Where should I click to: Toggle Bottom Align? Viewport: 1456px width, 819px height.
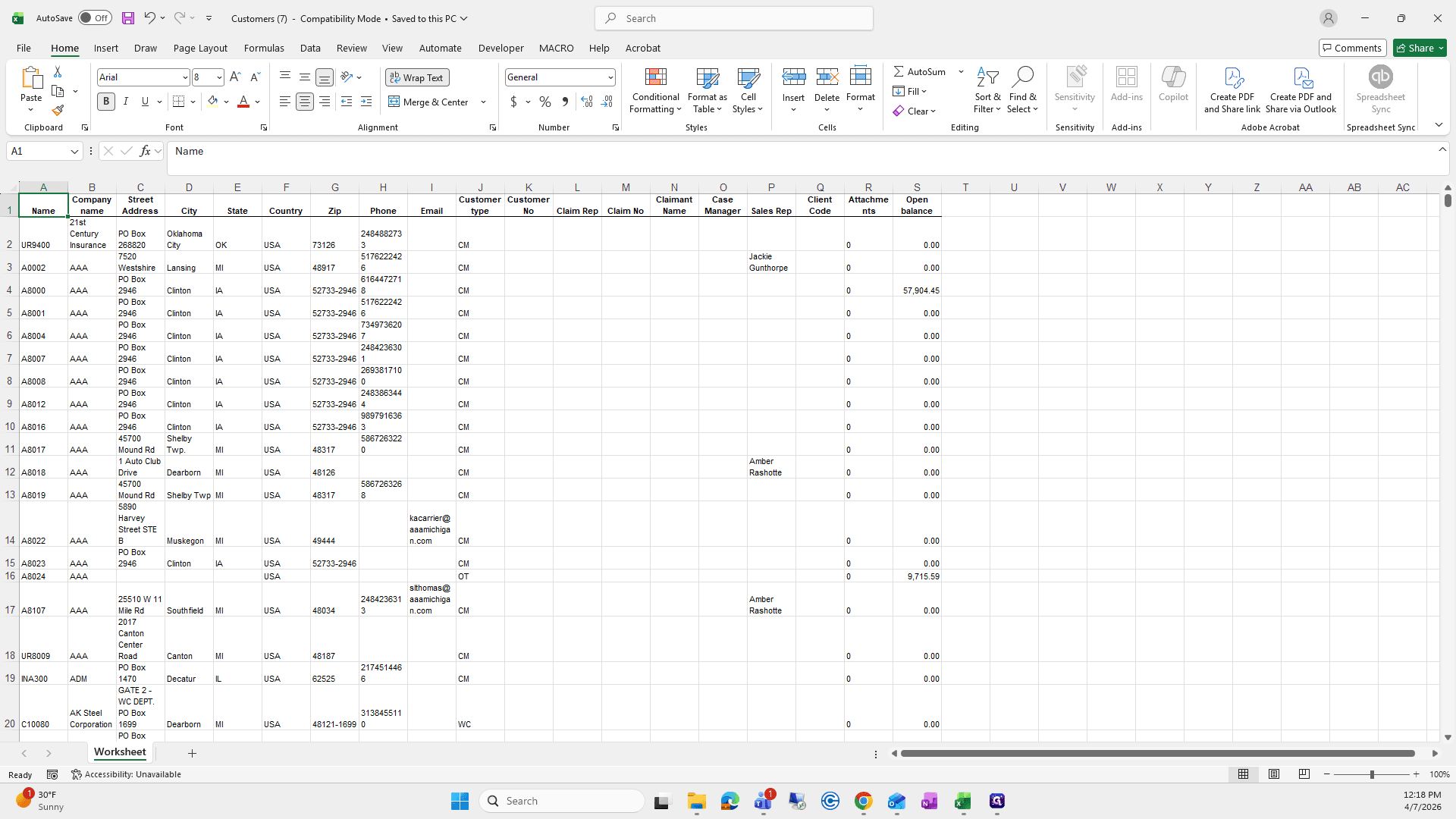(325, 77)
